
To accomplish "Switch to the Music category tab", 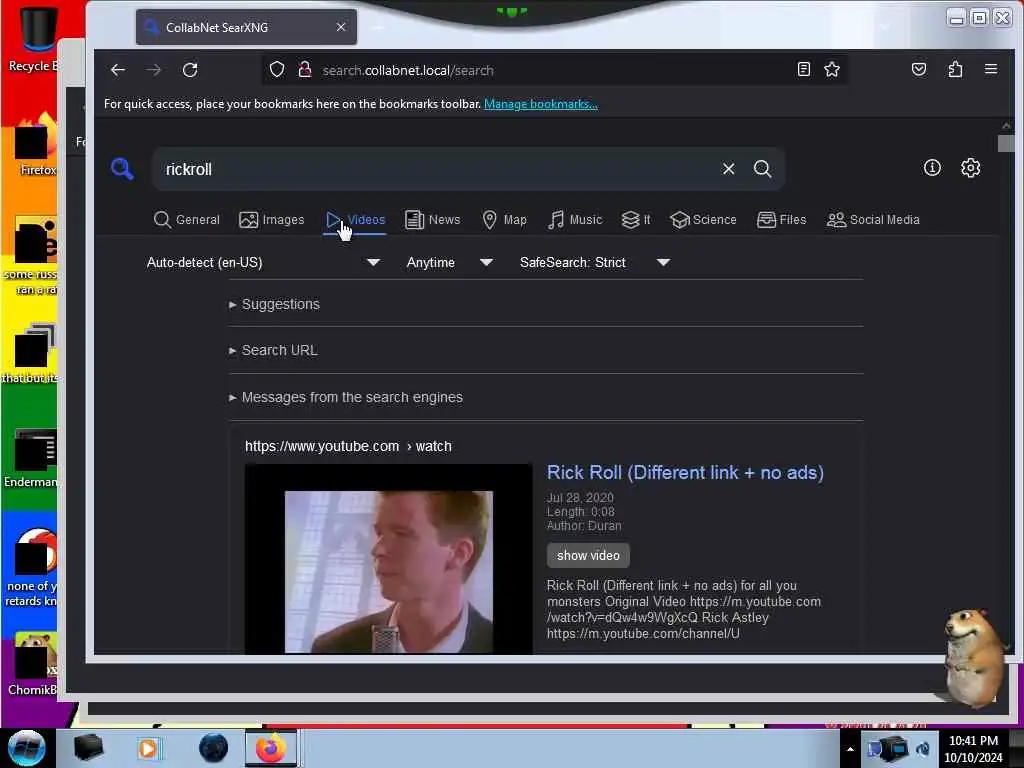I will [575, 220].
